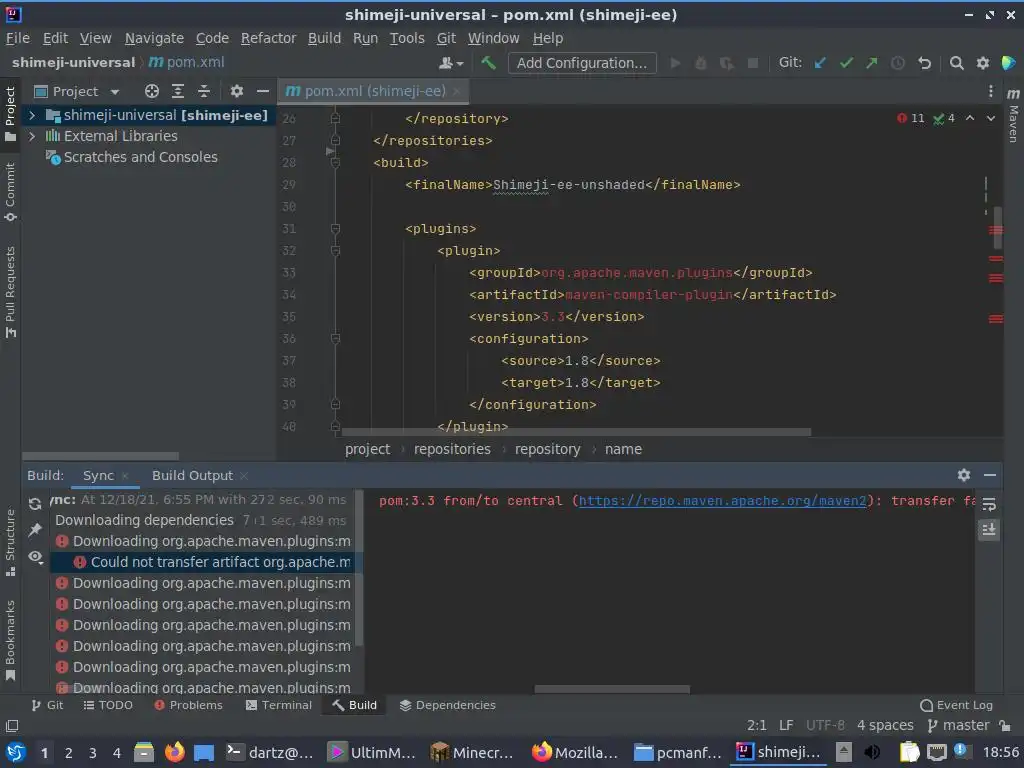The width and height of the screenshot is (1024, 768).
Task: Expand External Libraries node
Action: (31, 136)
